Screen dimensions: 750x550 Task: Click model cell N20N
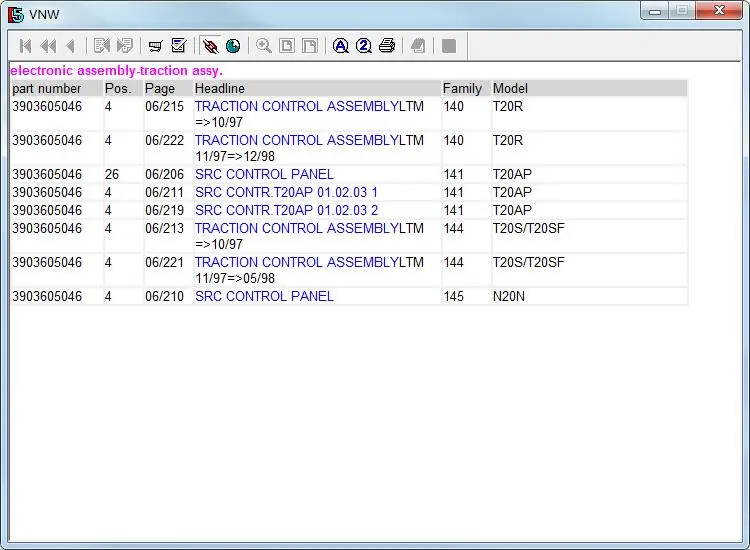pos(508,297)
